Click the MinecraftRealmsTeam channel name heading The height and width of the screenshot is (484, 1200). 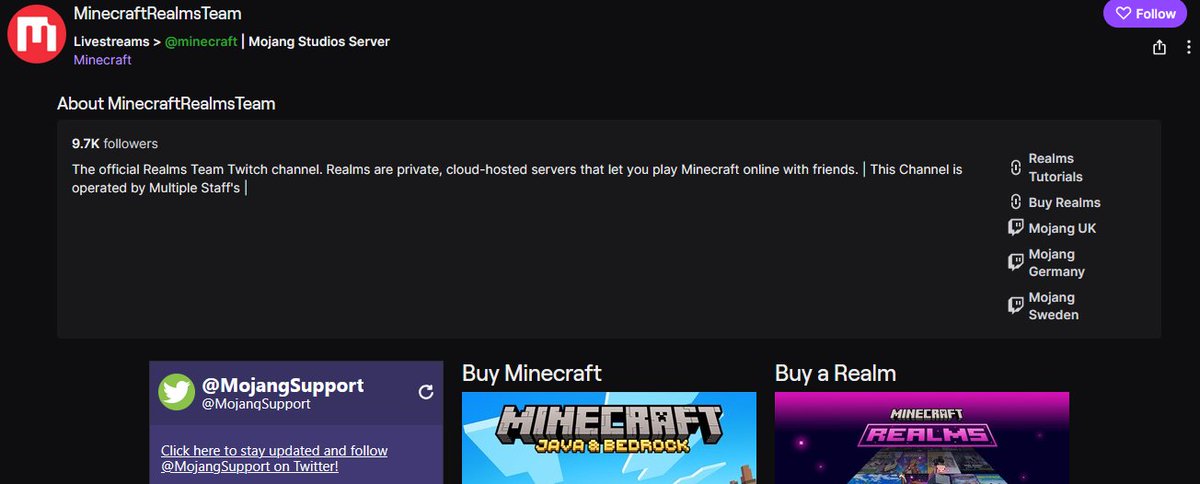point(157,14)
